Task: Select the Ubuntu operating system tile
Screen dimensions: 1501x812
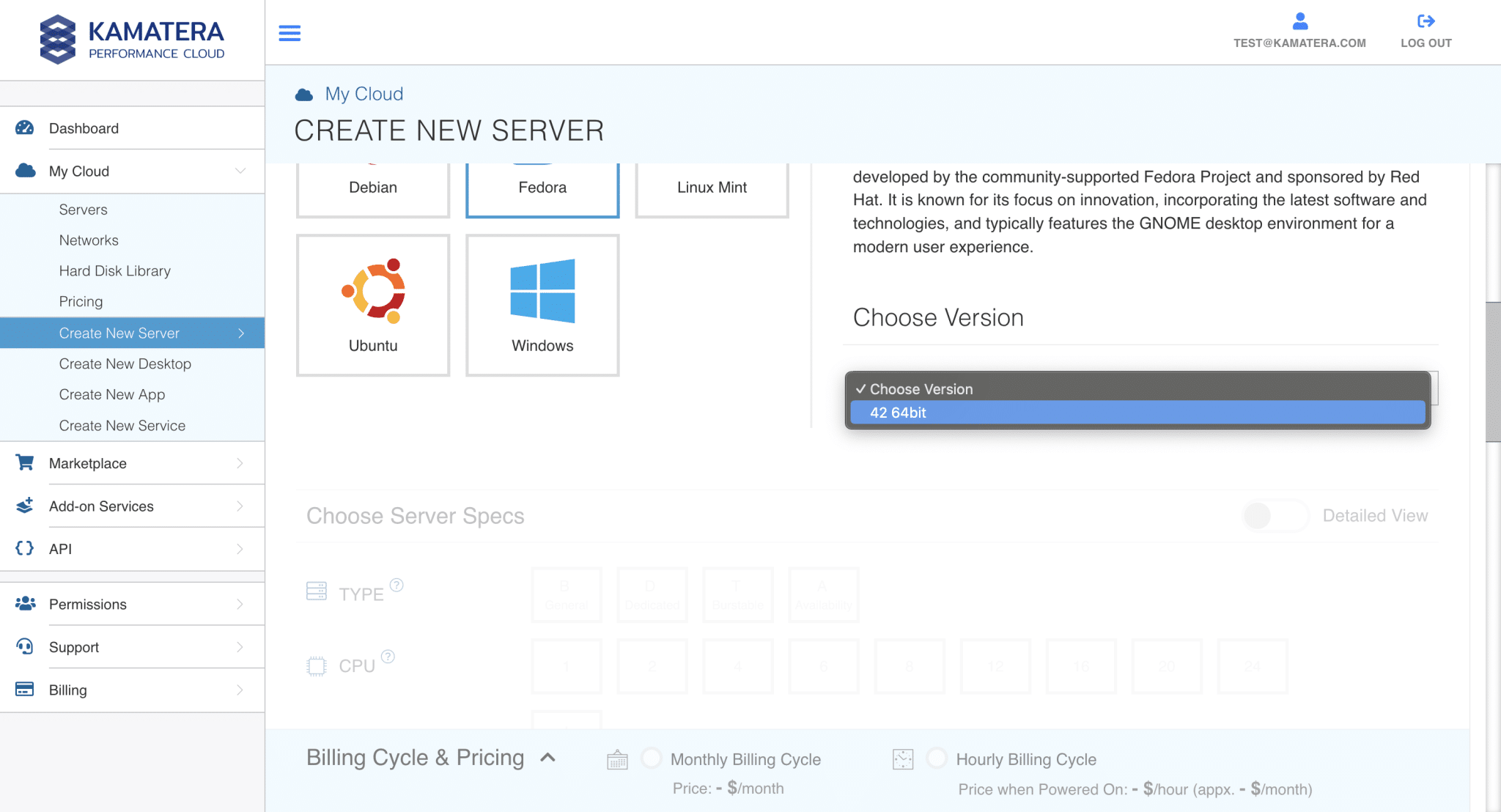Action: pos(373,305)
